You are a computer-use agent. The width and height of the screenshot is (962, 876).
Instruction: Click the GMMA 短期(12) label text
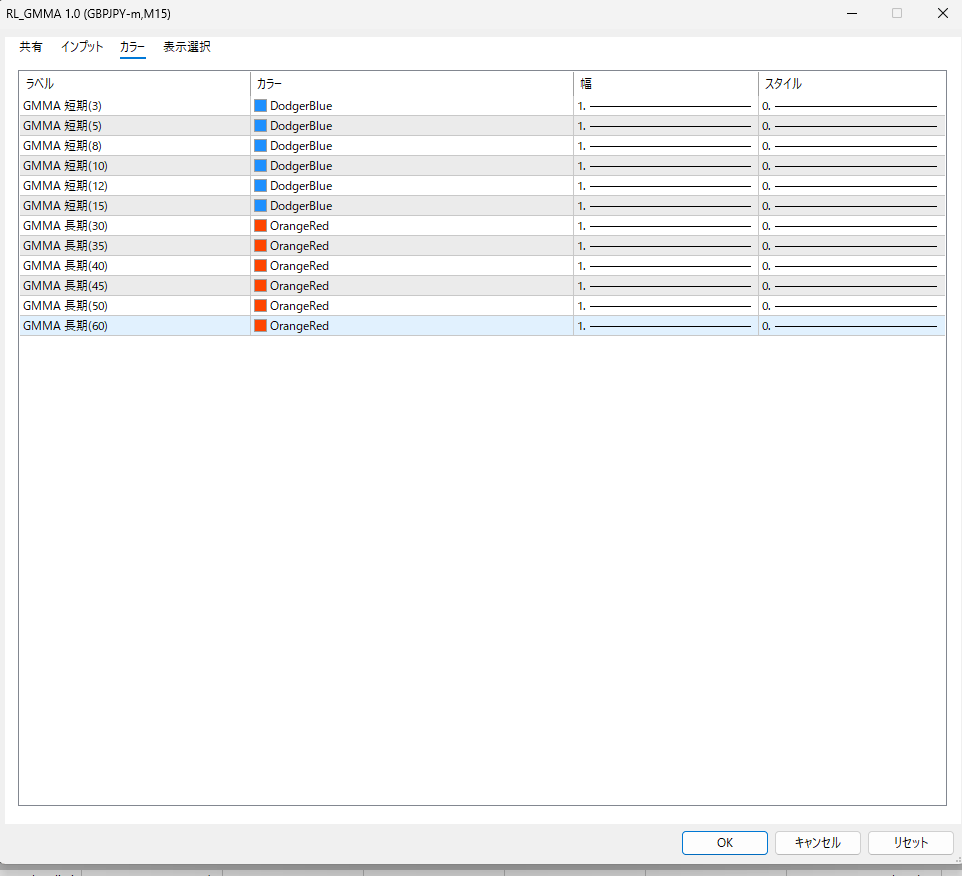(65, 185)
